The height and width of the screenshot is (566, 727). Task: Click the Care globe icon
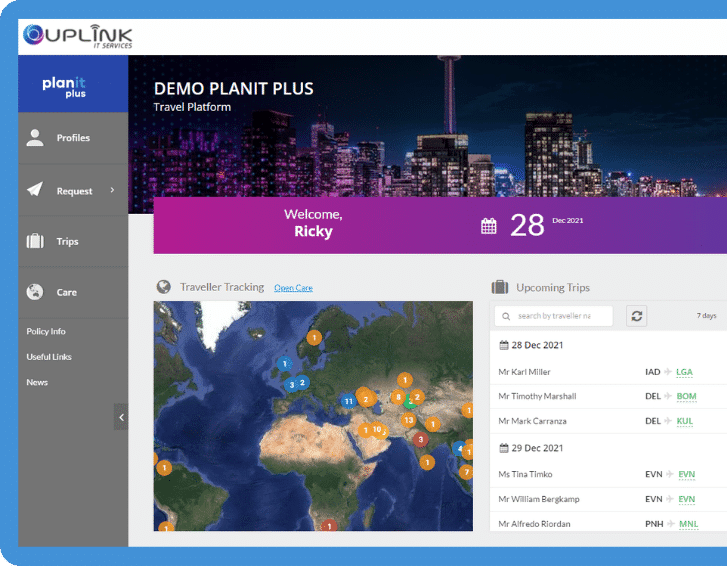[35, 292]
